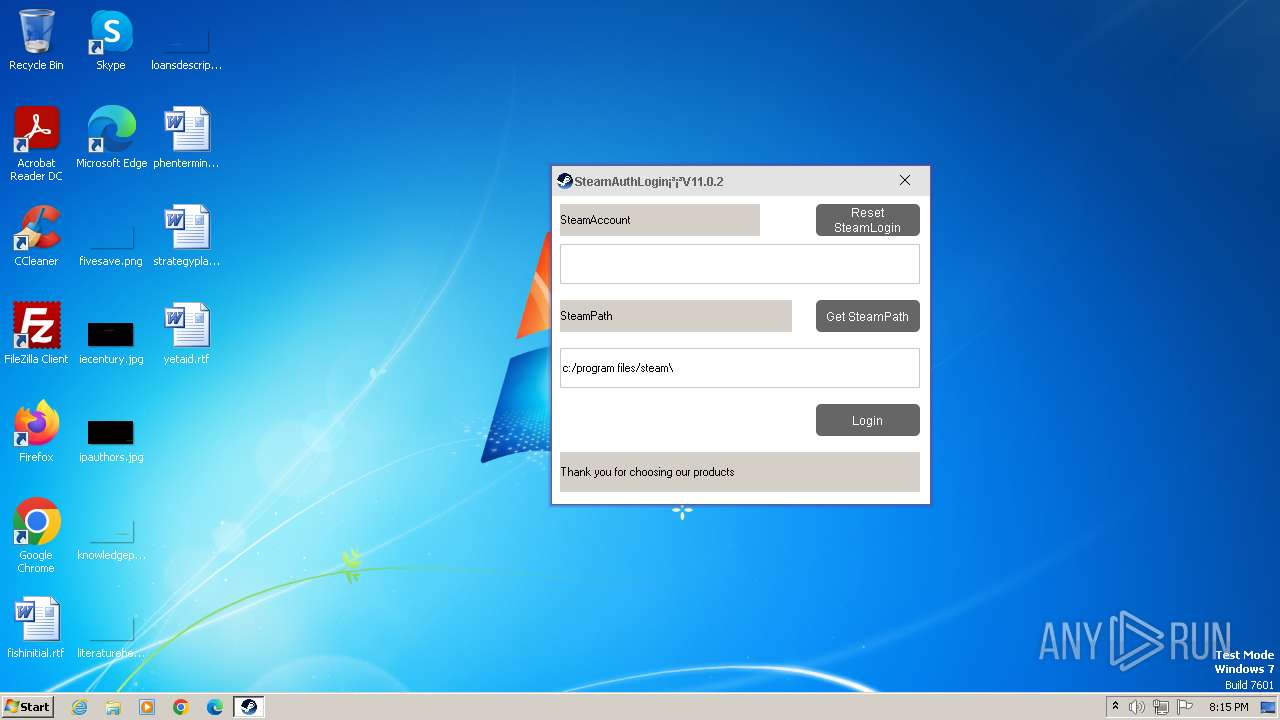Open Action Center flag tray icon
1280x720 pixels.
pyautogui.click(x=1185, y=707)
